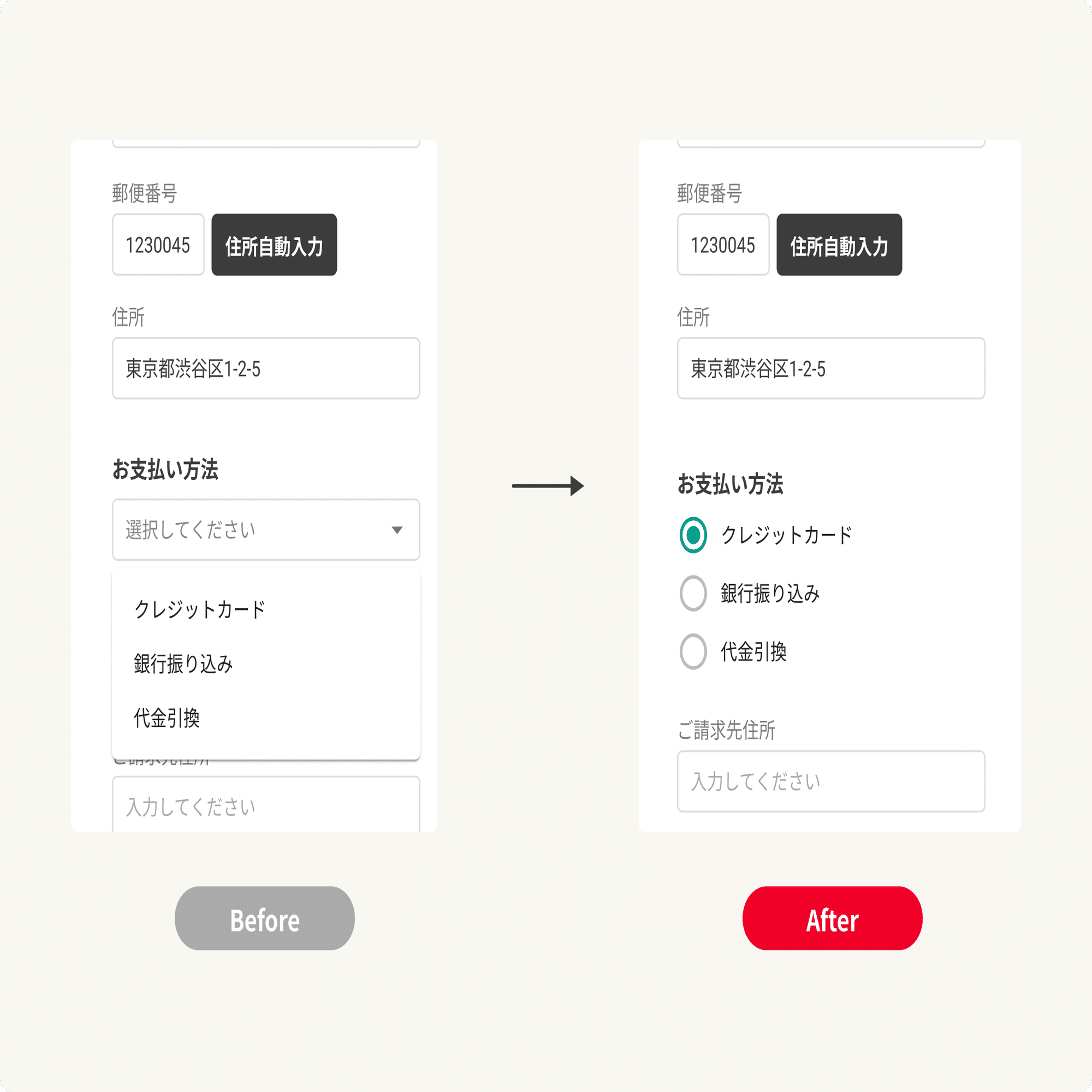Click 住所自動入力 button in the After form
This screenshot has width=1092, height=1092.
839,245
